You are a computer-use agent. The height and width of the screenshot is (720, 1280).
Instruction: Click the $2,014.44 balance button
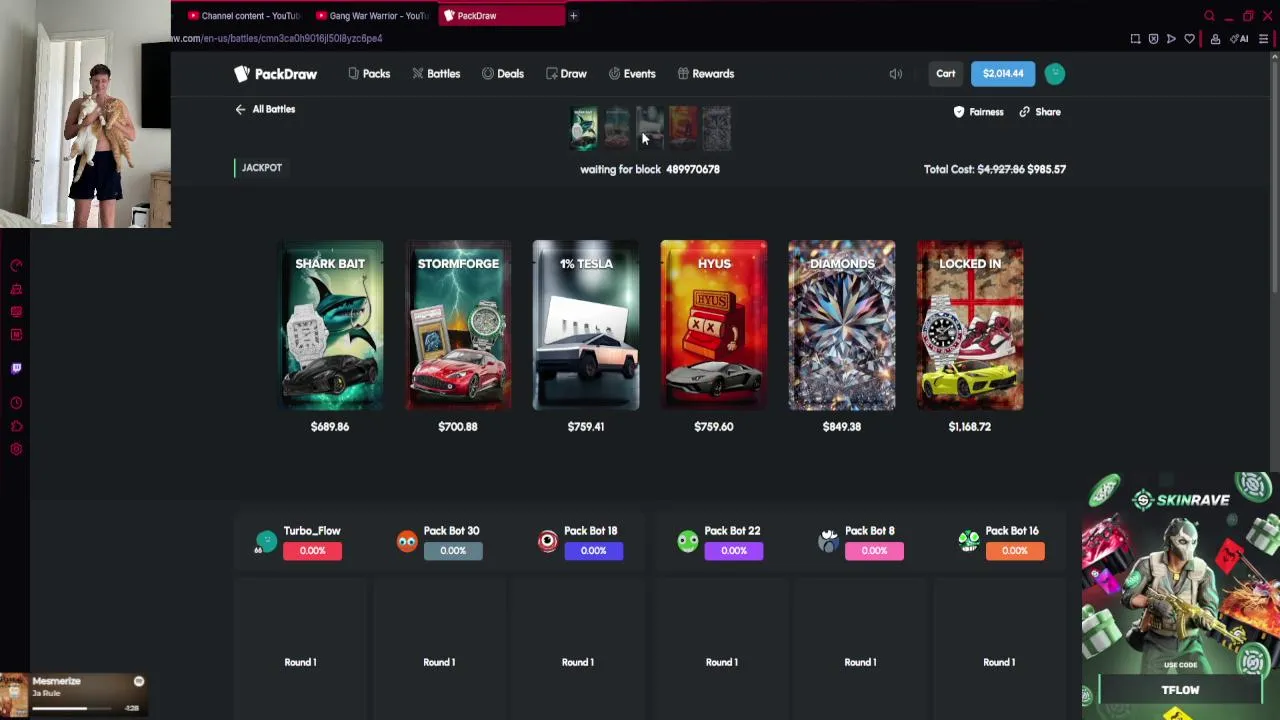tap(1003, 74)
